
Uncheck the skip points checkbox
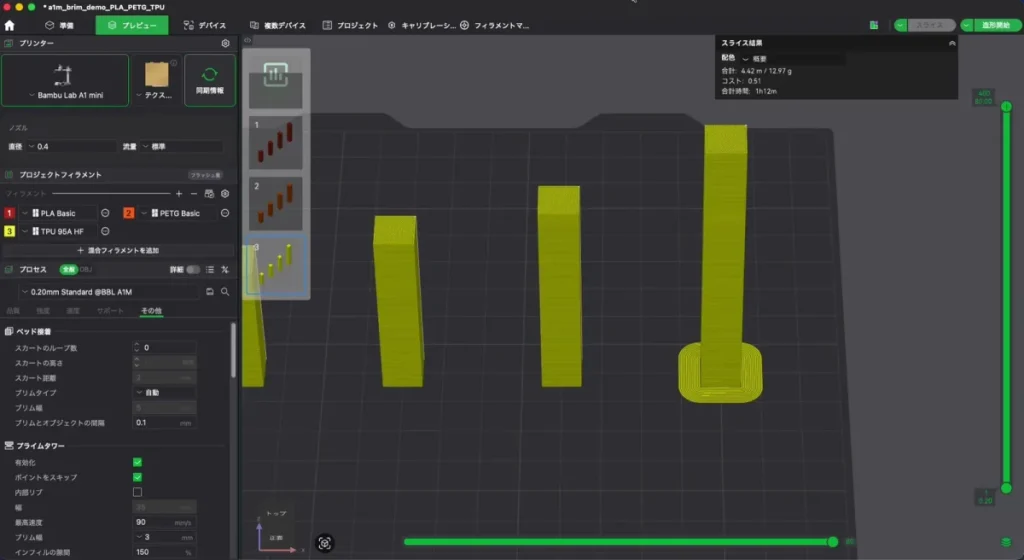coord(137,477)
